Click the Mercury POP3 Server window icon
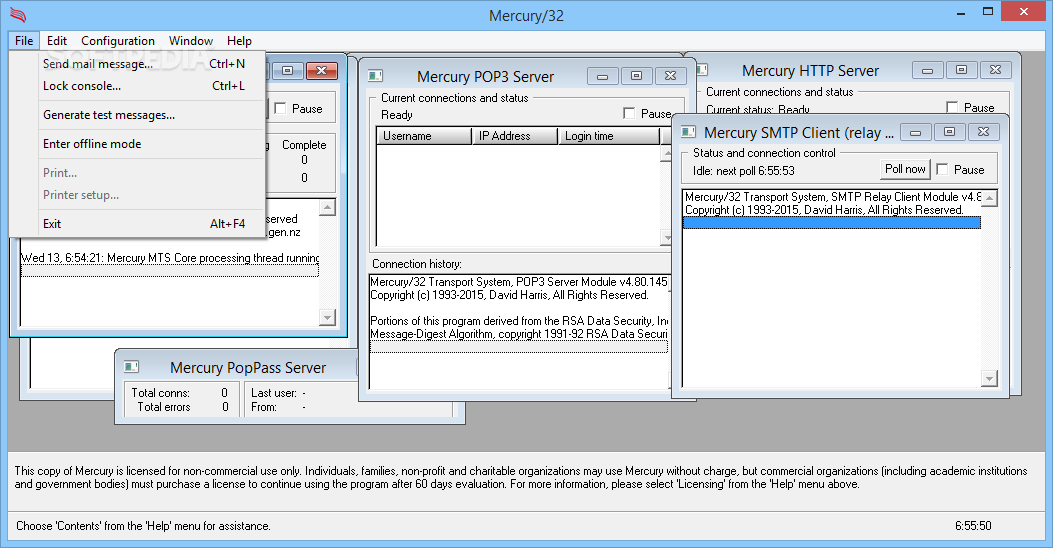 pos(375,76)
